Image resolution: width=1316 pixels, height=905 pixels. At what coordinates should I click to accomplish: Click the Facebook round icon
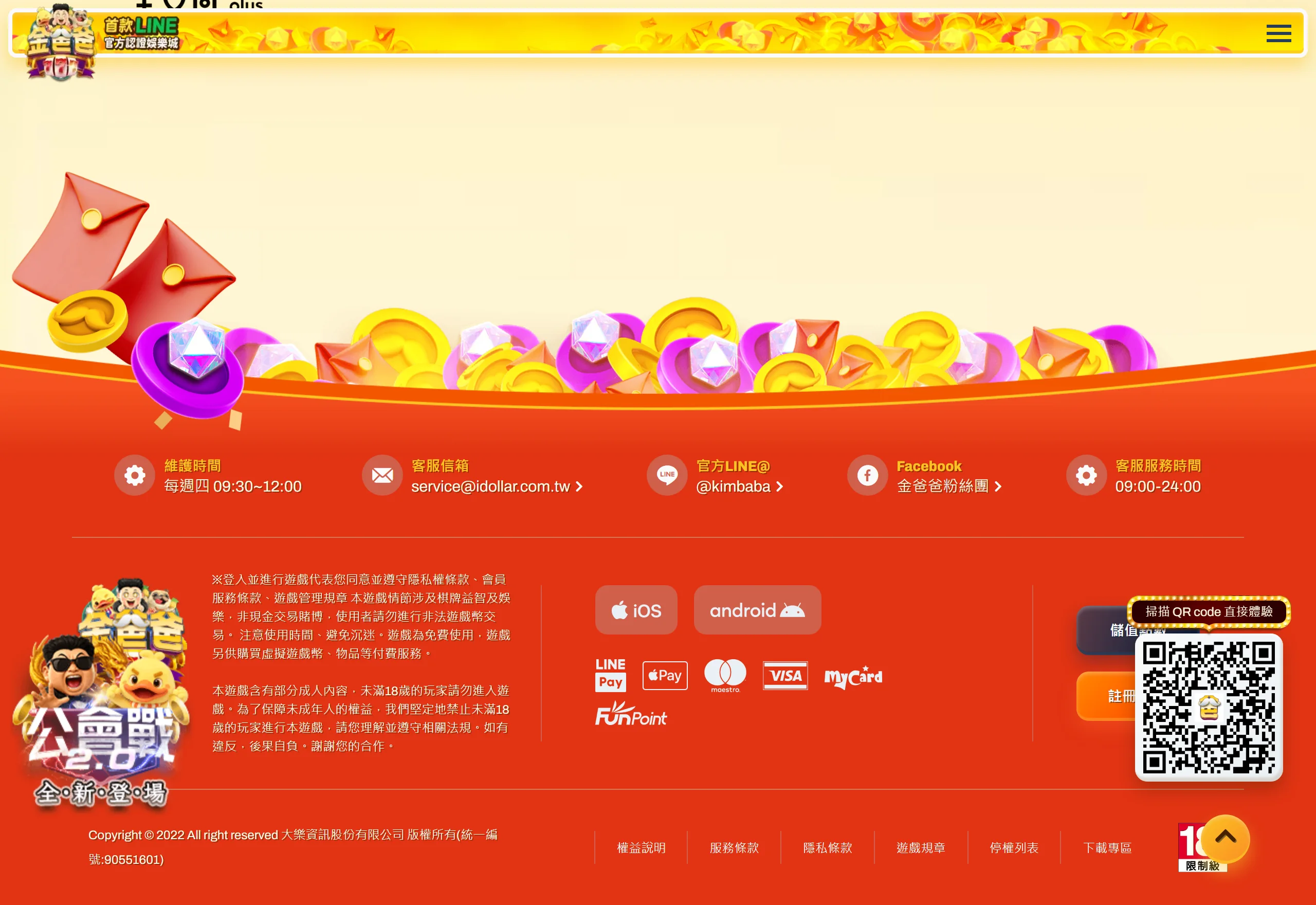tap(867, 475)
